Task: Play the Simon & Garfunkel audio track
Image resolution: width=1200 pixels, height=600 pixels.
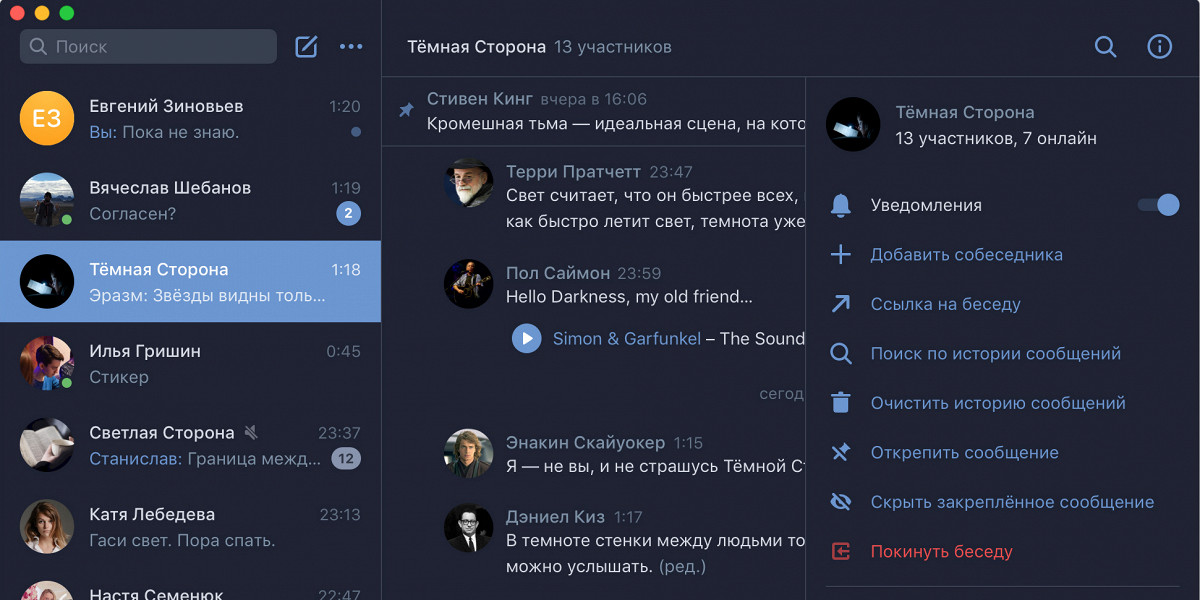Action: click(526, 338)
